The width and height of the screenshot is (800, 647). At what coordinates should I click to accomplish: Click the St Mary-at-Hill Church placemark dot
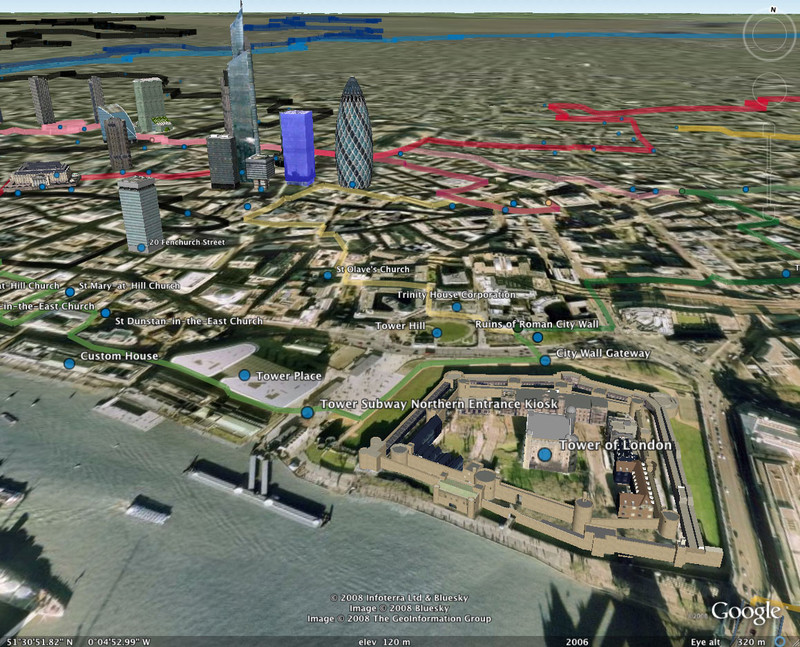[x=70, y=292]
